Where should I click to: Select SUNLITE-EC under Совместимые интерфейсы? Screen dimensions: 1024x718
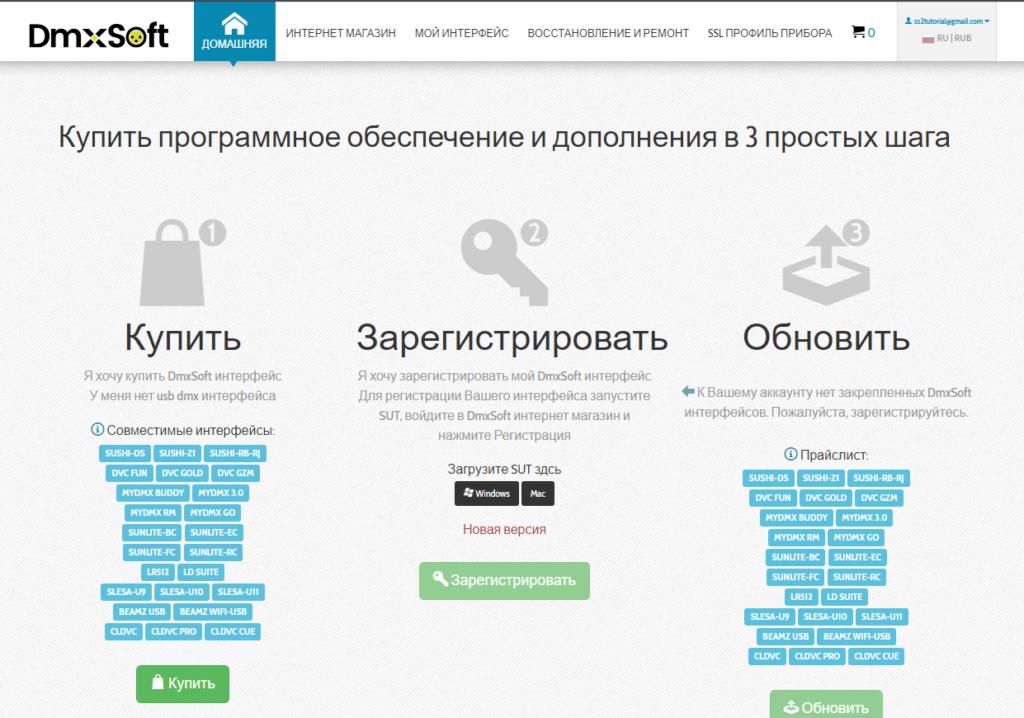pyautogui.click(x=214, y=532)
